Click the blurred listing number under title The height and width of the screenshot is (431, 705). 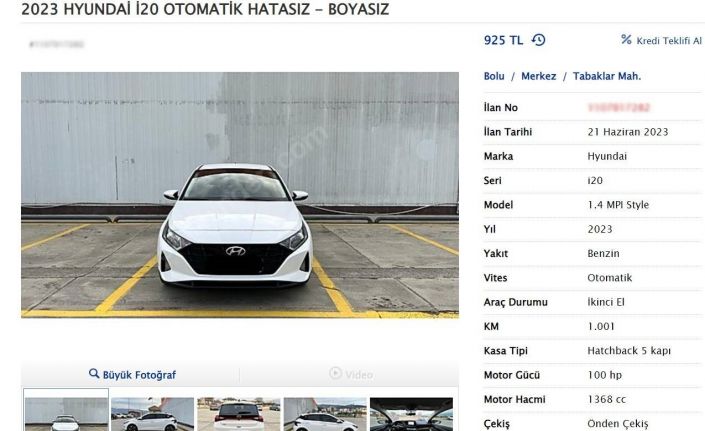56,45
